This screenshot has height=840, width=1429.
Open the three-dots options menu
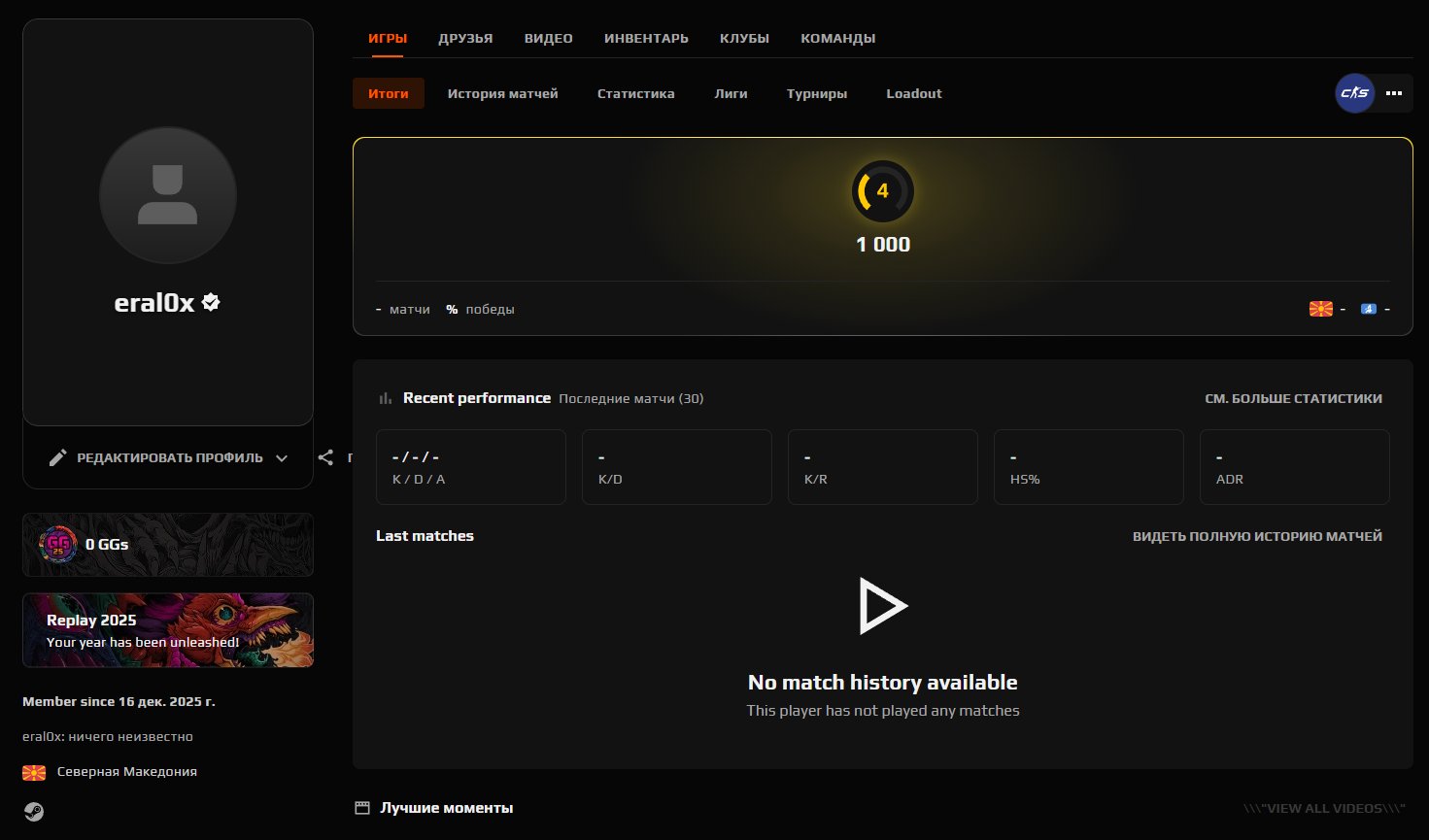pyautogui.click(x=1394, y=93)
